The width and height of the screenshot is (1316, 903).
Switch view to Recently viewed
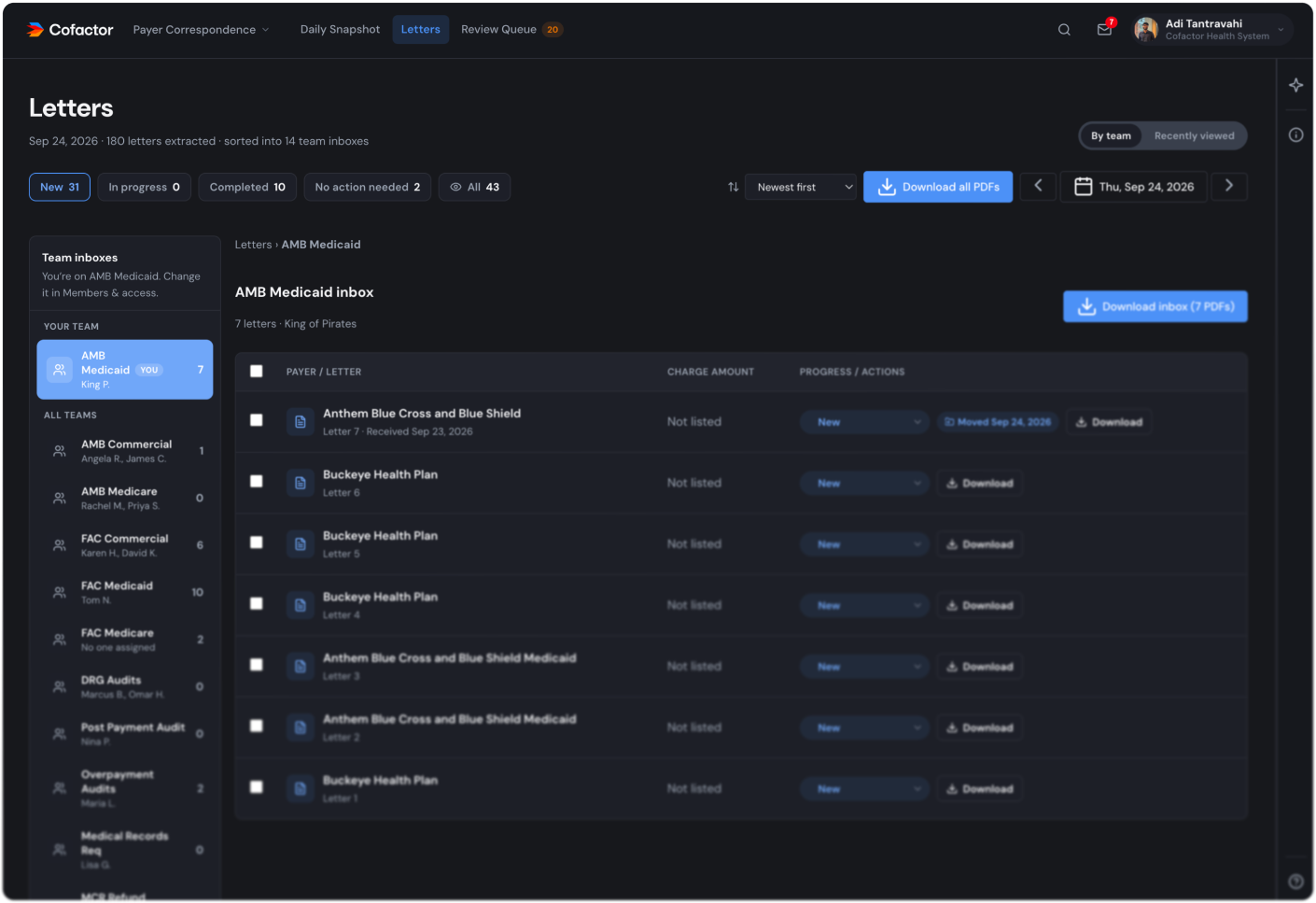[x=1194, y=136]
